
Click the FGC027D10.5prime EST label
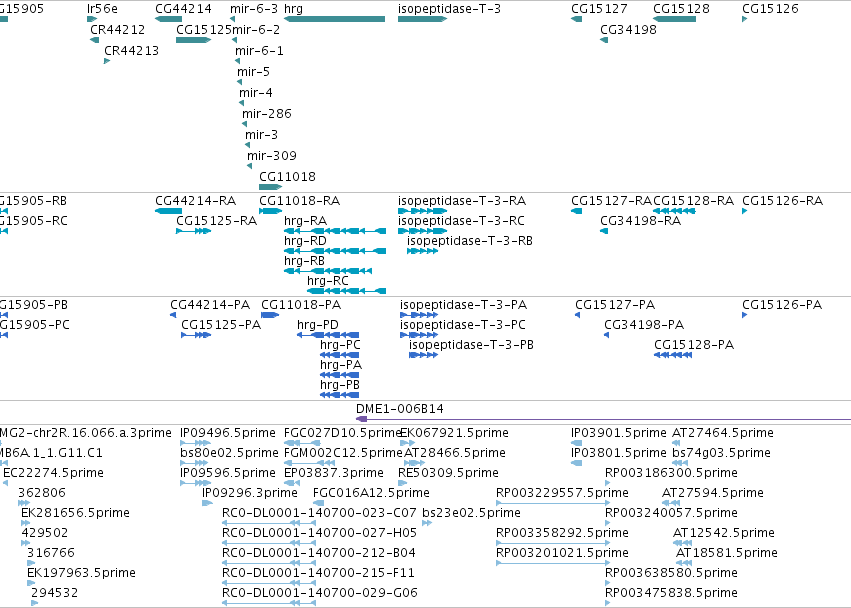[x=342, y=433]
